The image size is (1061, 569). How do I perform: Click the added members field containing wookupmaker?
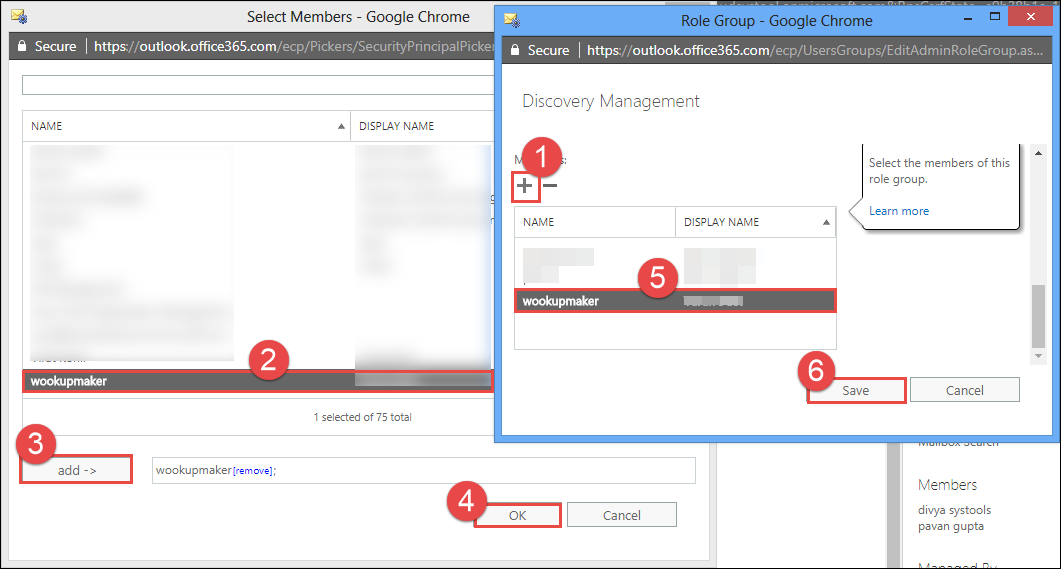[x=424, y=470]
